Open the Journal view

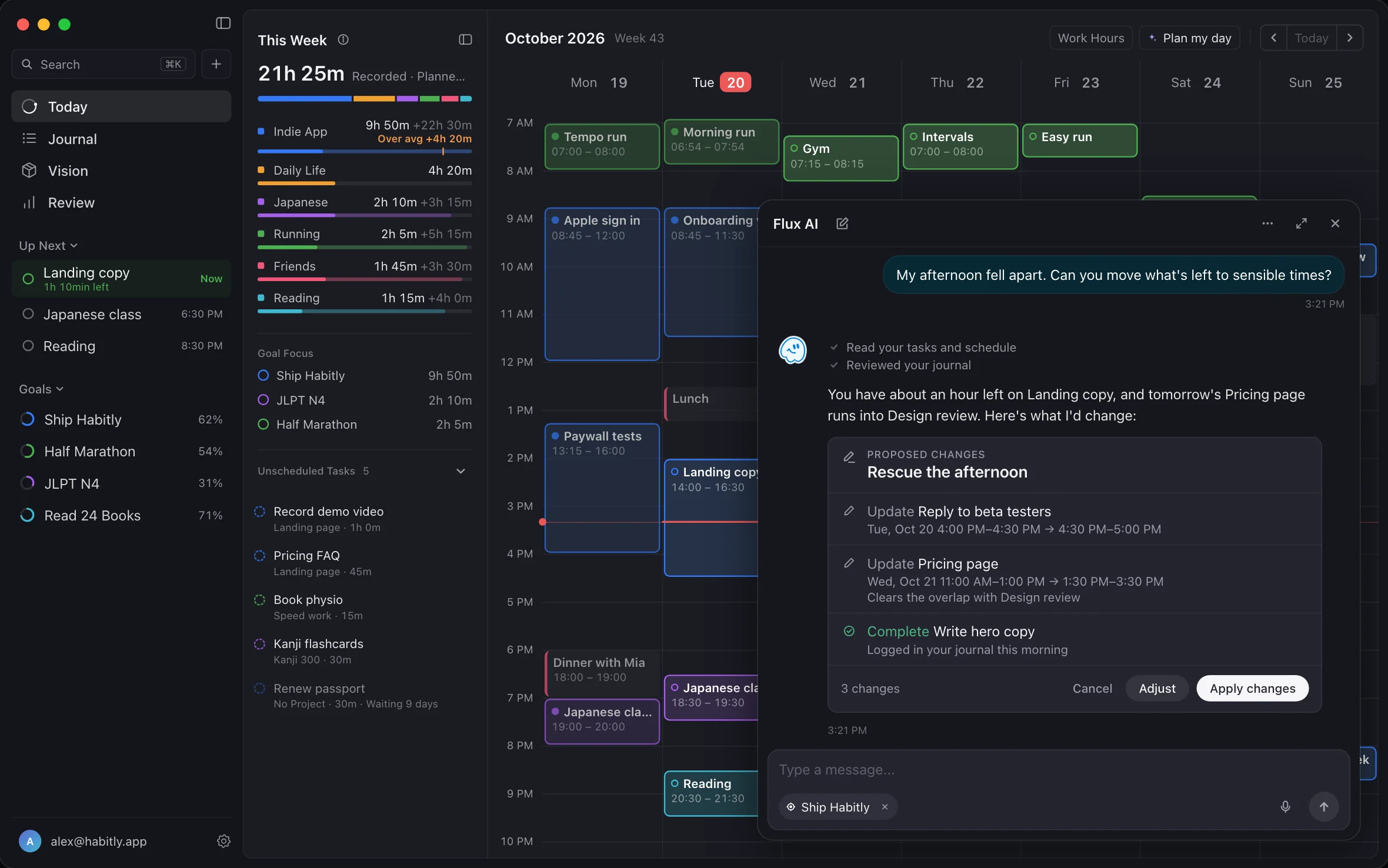(x=121, y=139)
